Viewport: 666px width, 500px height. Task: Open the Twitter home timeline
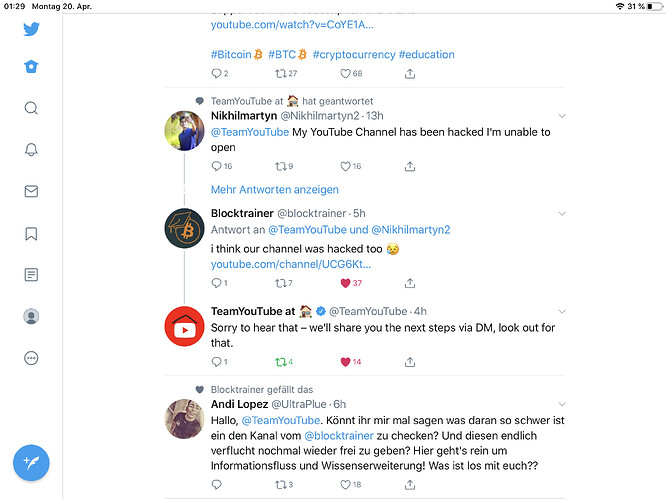point(31,66)
